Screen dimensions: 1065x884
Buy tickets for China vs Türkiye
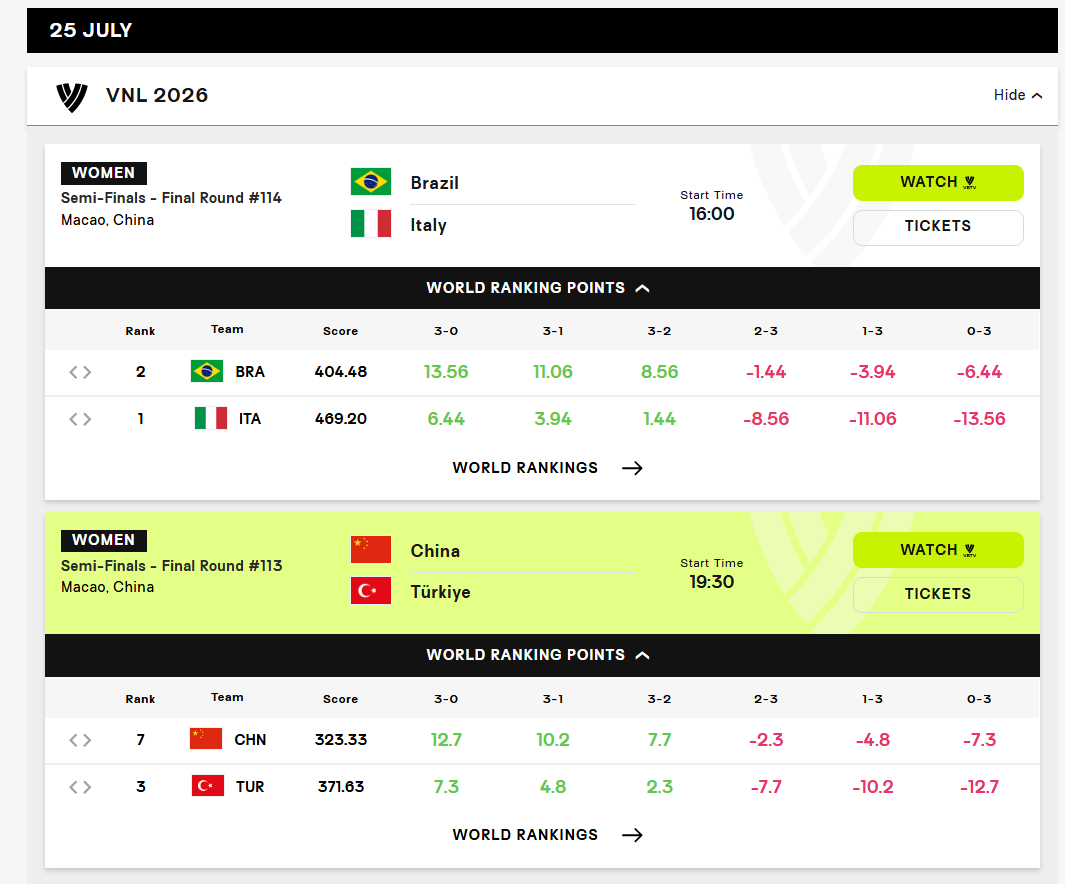coord(938,594)
